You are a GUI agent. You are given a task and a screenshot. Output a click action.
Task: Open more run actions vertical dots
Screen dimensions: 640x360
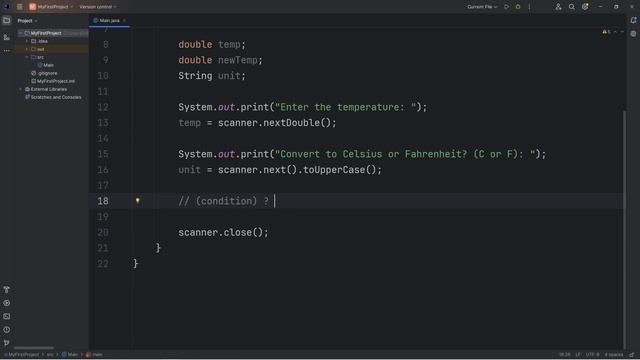tap(529, 7)
